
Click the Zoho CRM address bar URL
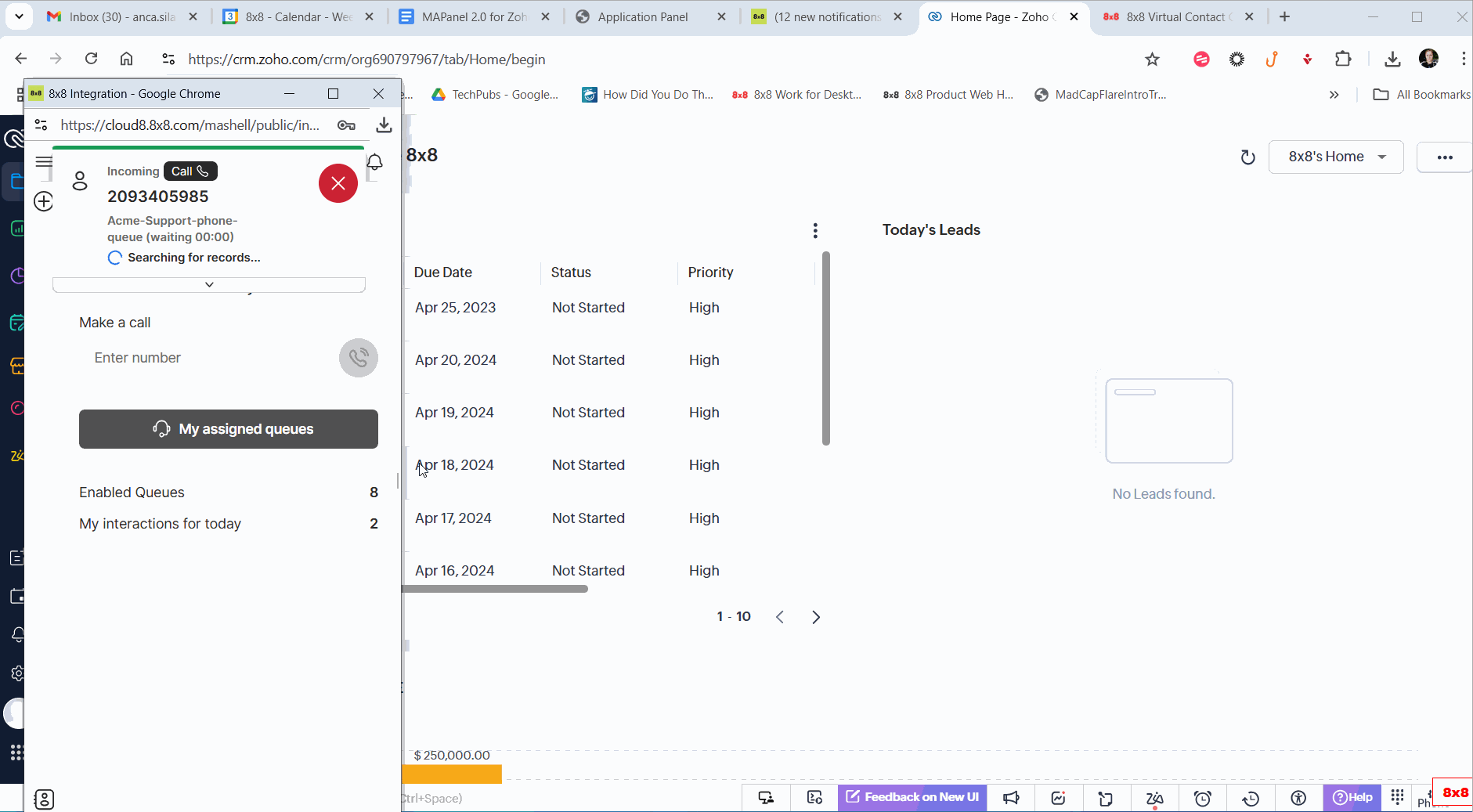pos(366,60)
